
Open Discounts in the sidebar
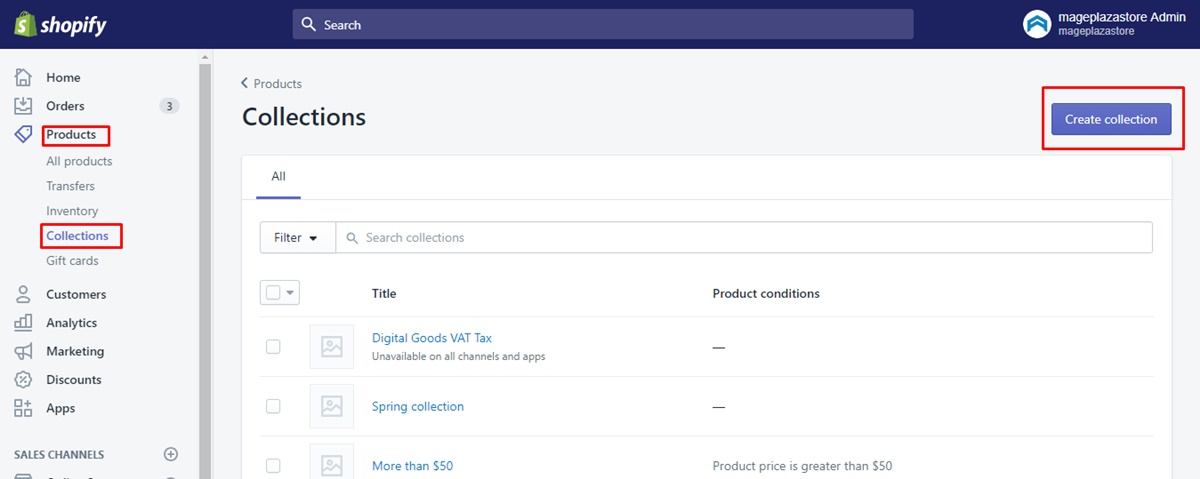74,380
